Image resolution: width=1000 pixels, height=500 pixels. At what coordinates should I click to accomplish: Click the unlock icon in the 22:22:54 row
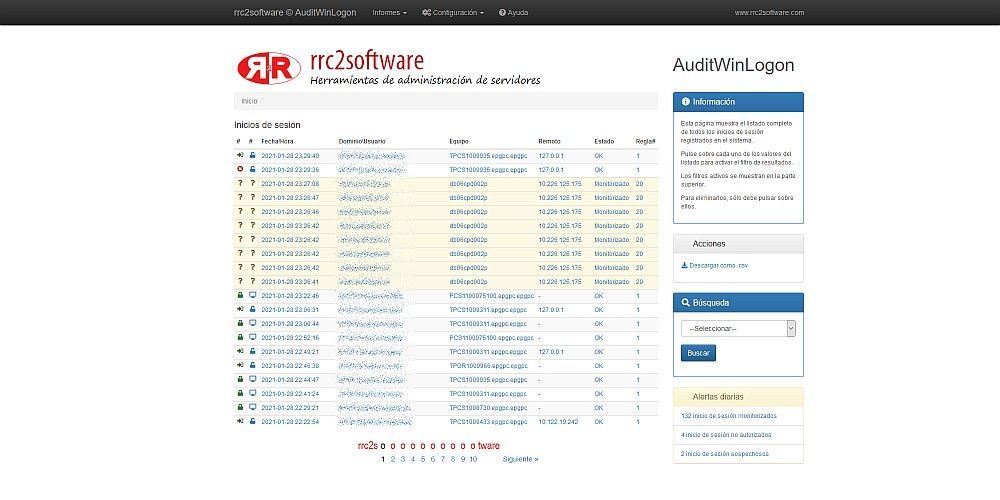253,422
